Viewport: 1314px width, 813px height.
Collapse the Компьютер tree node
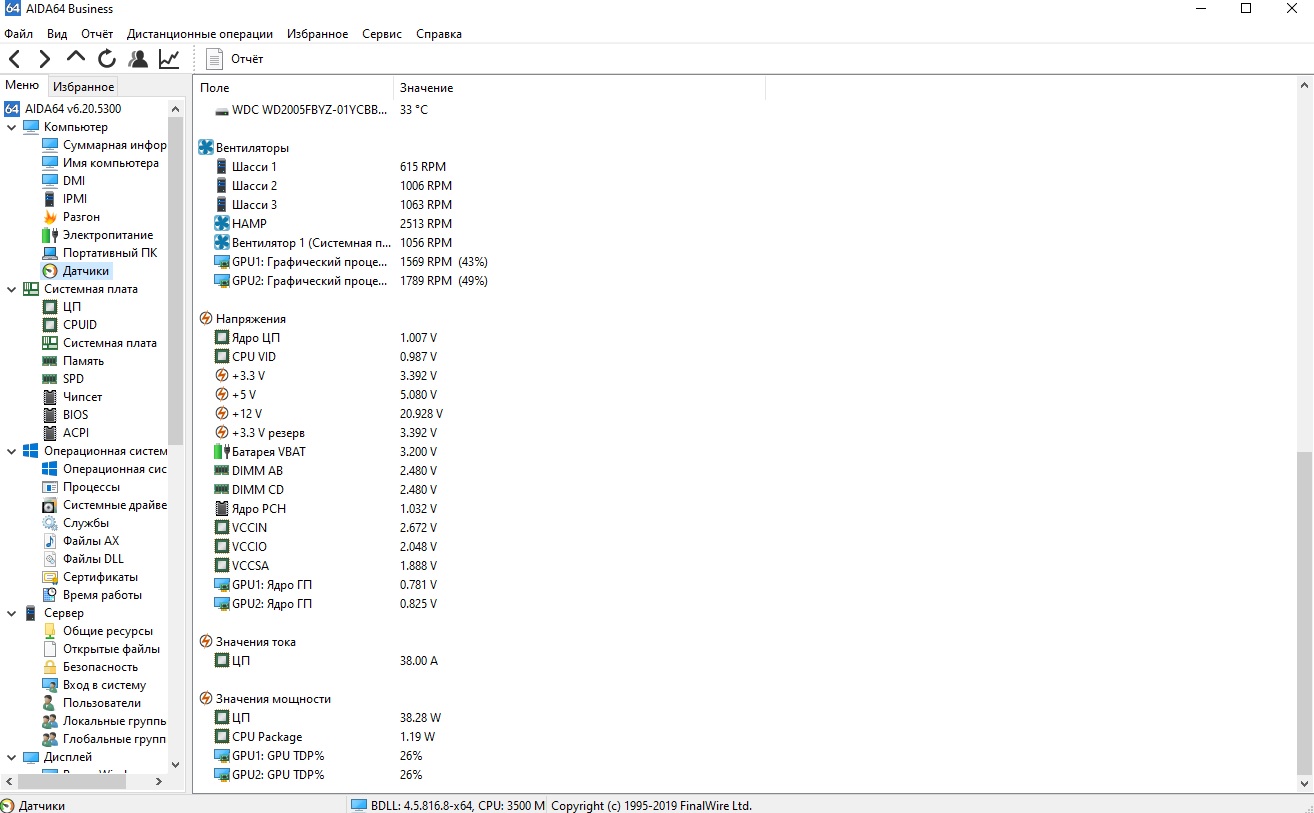click(11, 127)
